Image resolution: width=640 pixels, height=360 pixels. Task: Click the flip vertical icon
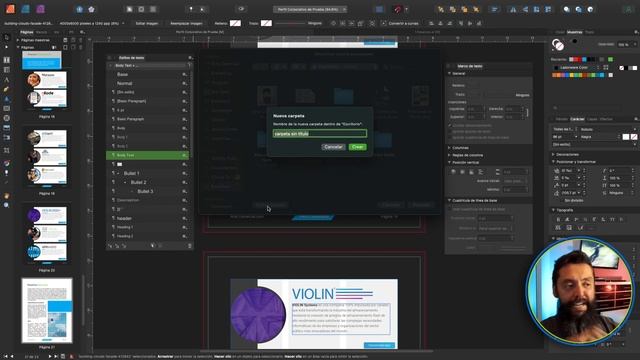pyautogui.click(x=525, y=9)
